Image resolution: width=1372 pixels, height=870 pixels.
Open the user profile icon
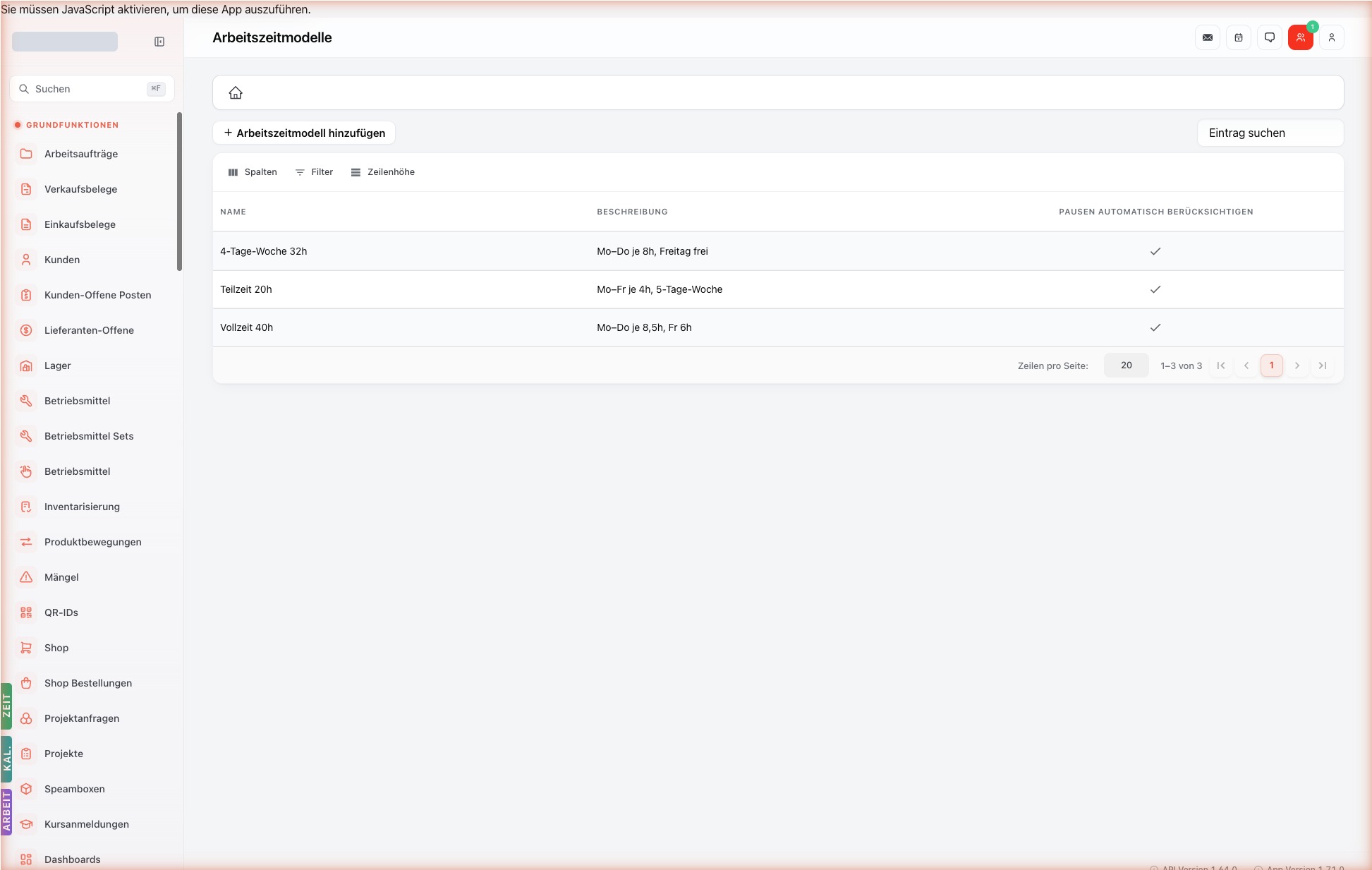(x=1332, y=37)
